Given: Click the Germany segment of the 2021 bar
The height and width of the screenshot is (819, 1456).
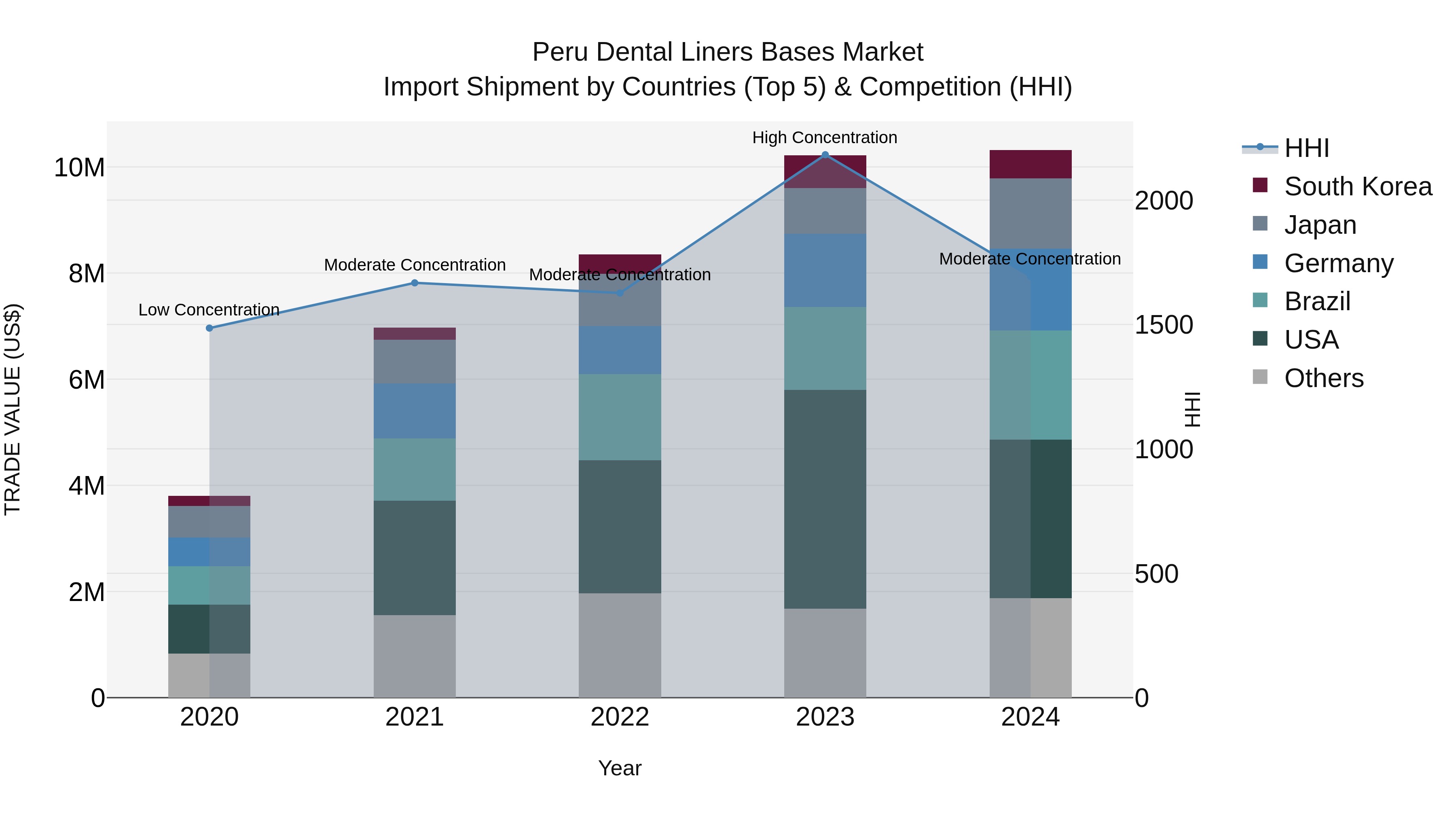Looking at the screenshot, I should point(414,411).
